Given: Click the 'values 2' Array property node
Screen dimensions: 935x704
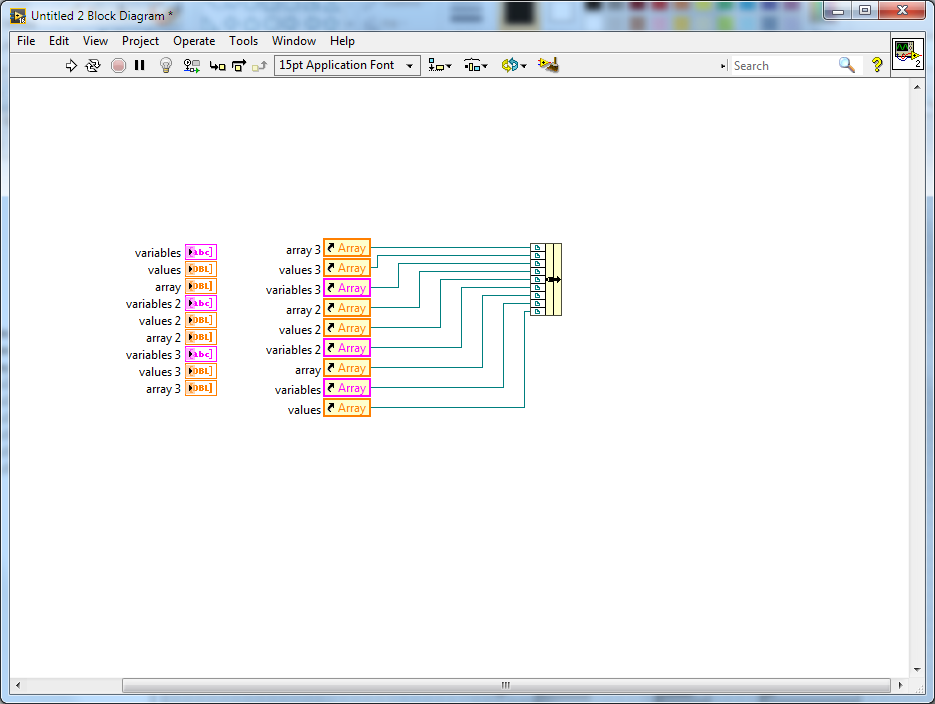Looking at the screenshot, I should (x=347, y=328).
